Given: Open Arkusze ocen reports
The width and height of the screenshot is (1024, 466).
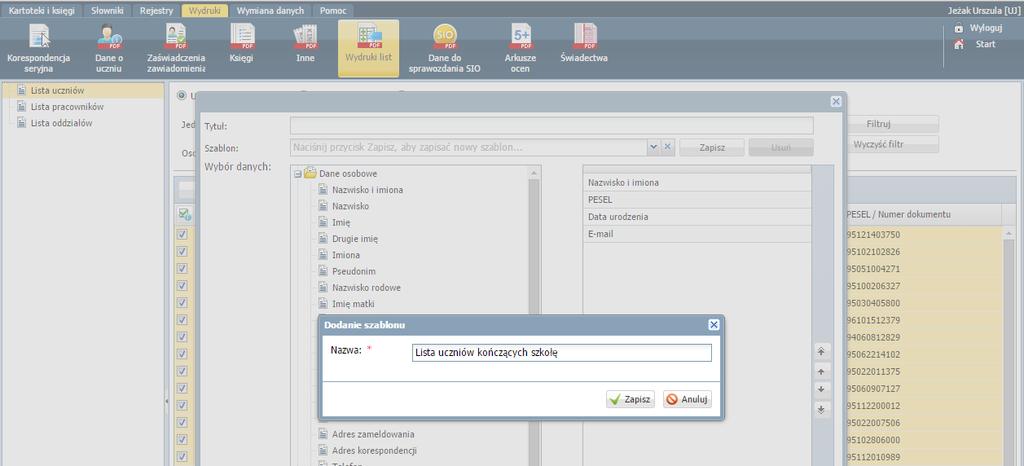Looking at the screenshot, I should (520, 47).
